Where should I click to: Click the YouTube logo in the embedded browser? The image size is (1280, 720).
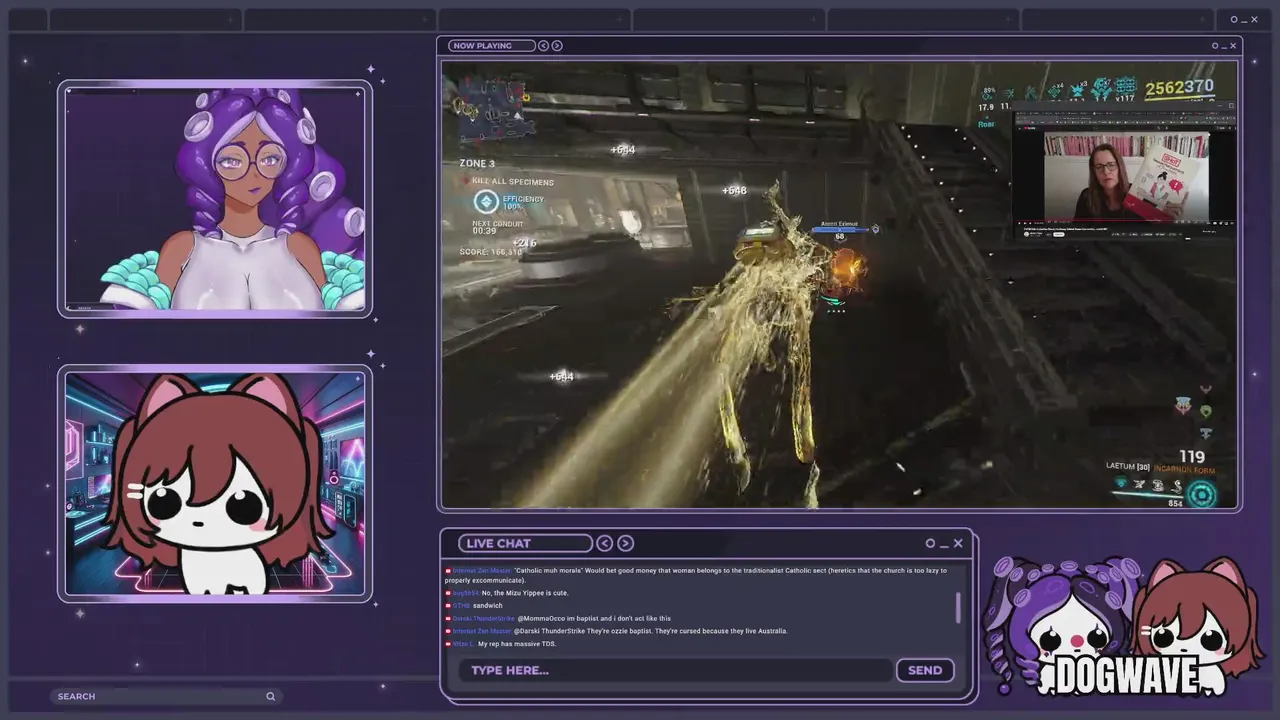[x=1029, y=128]
